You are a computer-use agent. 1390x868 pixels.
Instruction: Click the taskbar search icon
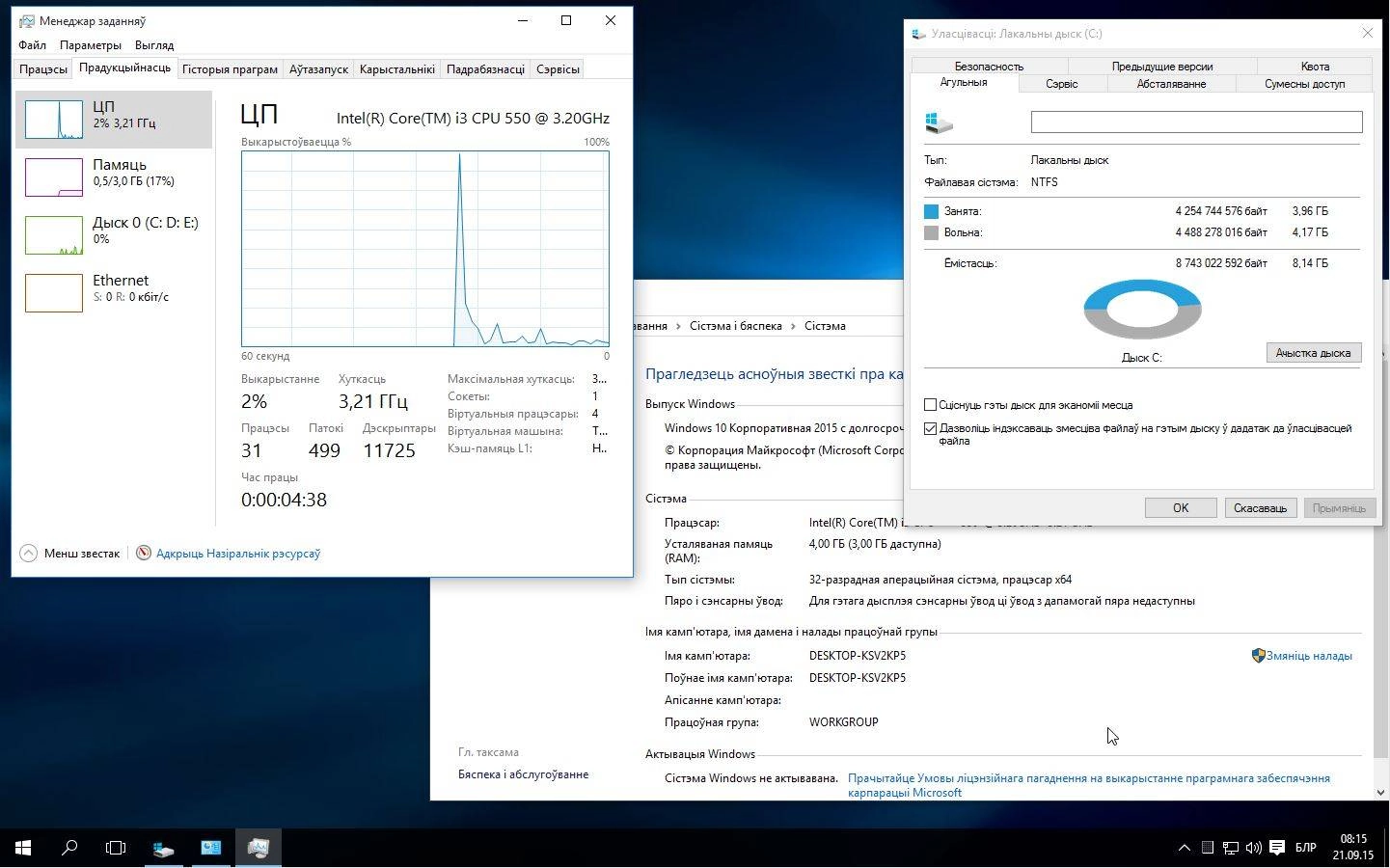[69, 848]
